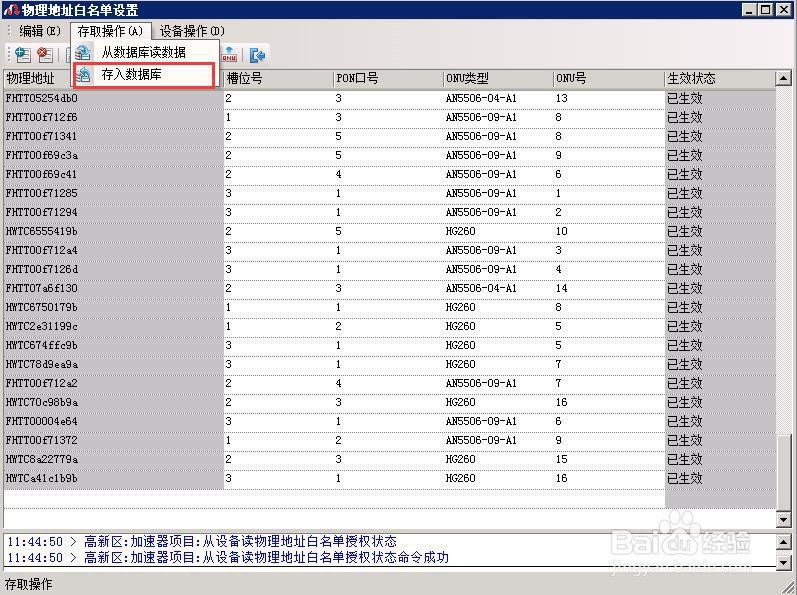Close the 存取操作(A) menu header
The image size is (797, 595).
click(110, 31)
